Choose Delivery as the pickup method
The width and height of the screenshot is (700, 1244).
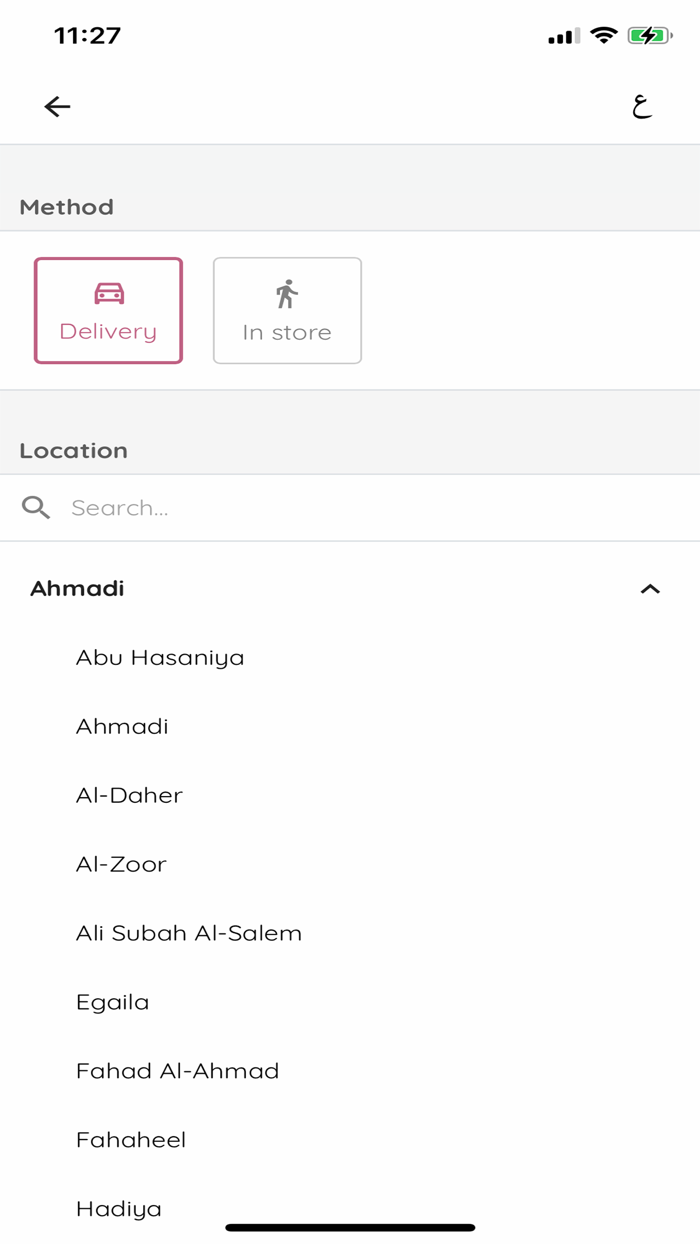pos(108,310)
